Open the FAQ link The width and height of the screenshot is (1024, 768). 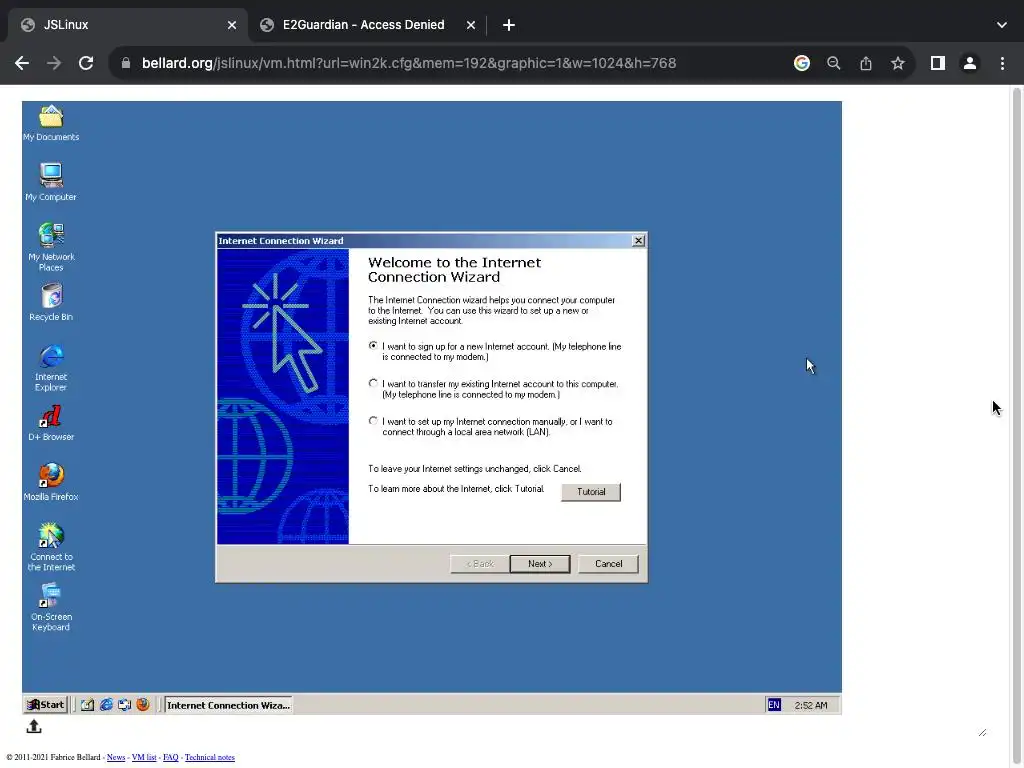170,758
